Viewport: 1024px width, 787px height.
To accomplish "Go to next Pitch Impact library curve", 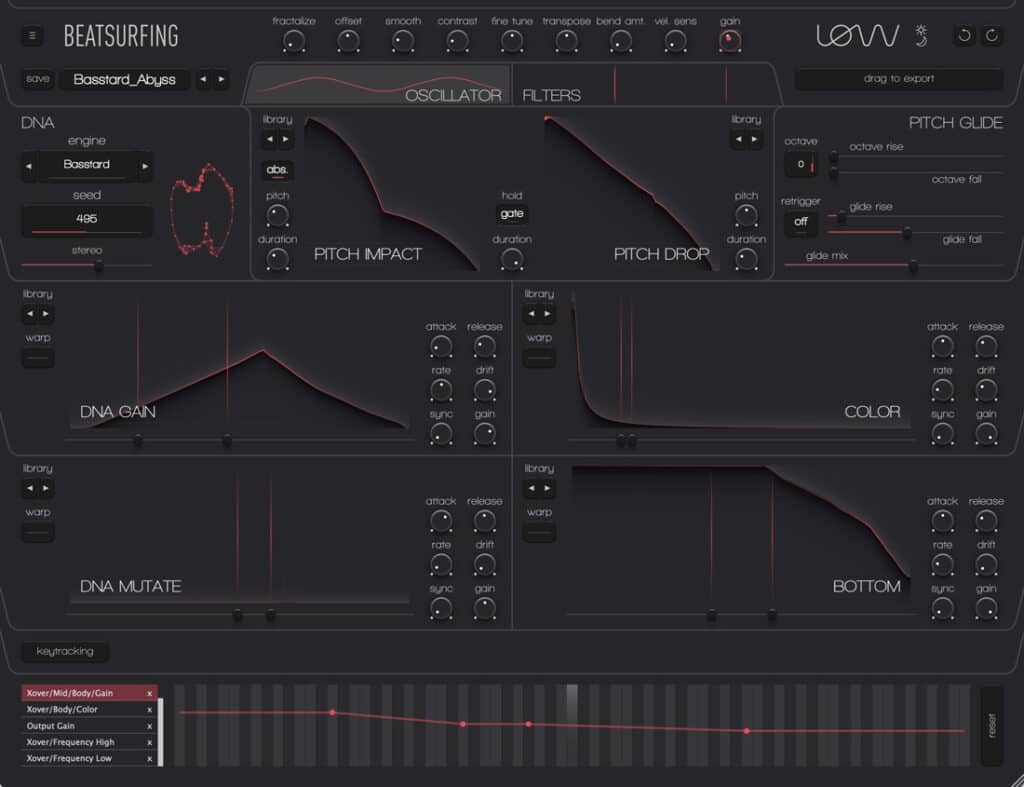I will (x=285, y=139).
